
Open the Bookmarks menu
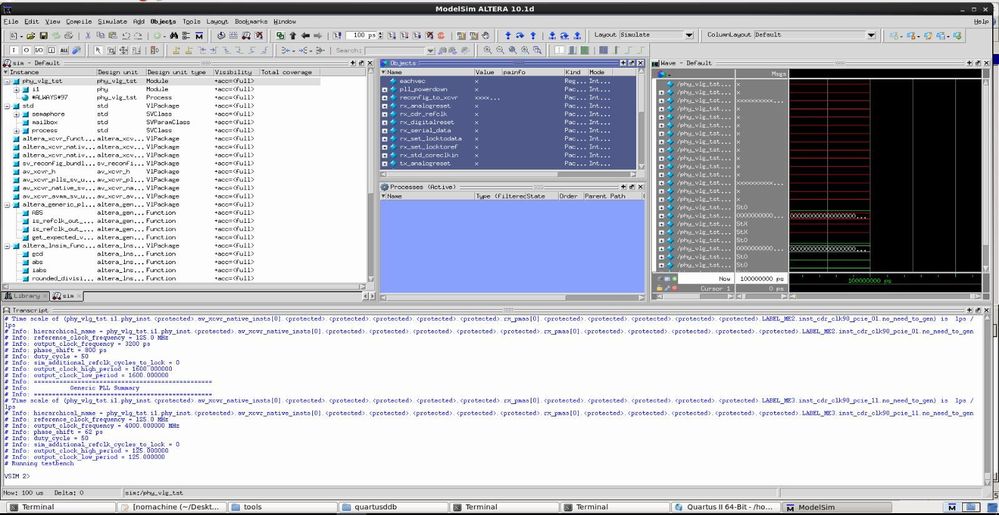click(x=251, y=21)
